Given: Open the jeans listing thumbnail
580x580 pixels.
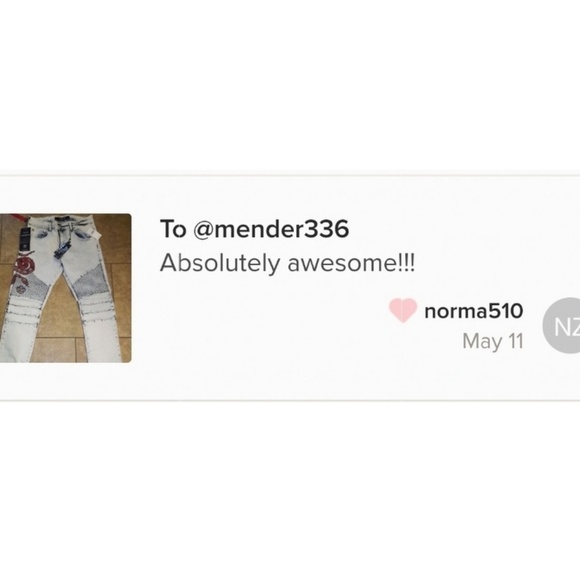Looking at the screenshot, I should coord(65,288).
